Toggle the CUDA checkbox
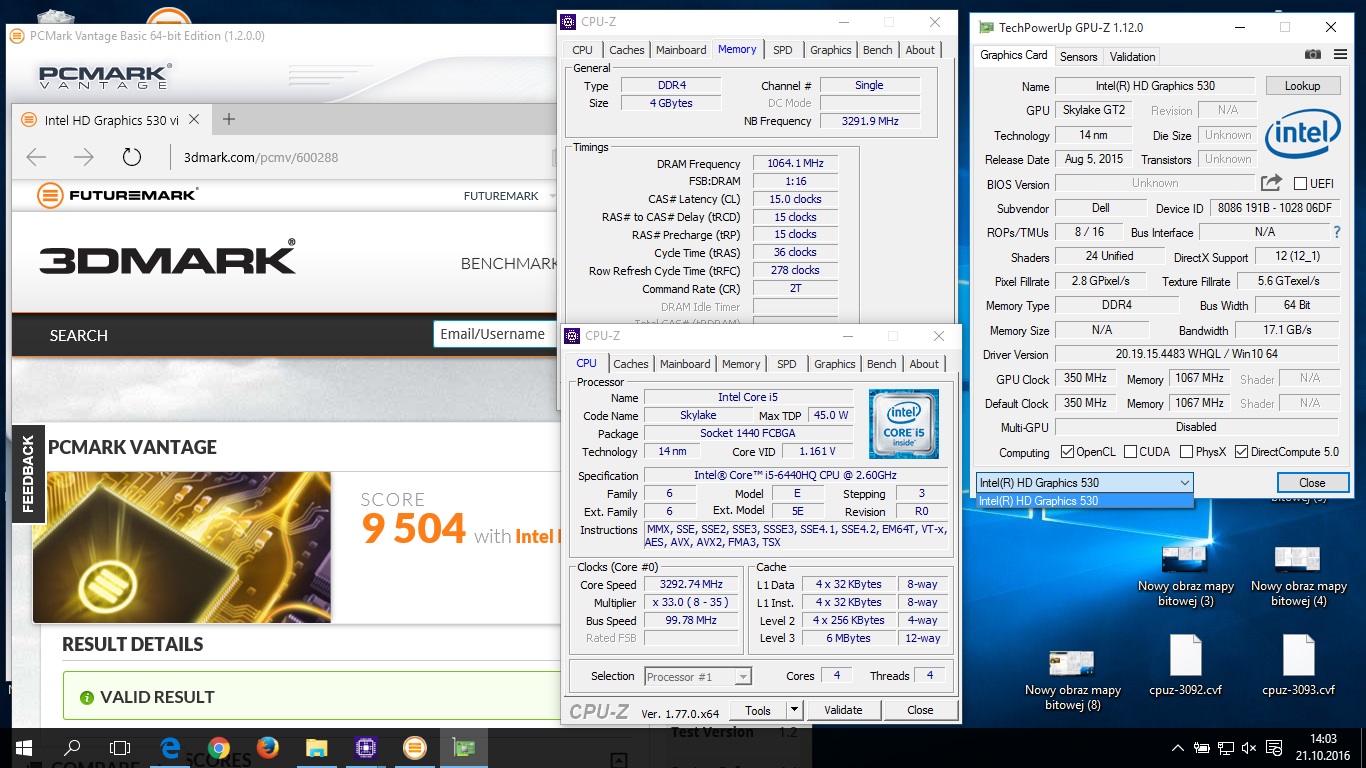 (1130, 452)
